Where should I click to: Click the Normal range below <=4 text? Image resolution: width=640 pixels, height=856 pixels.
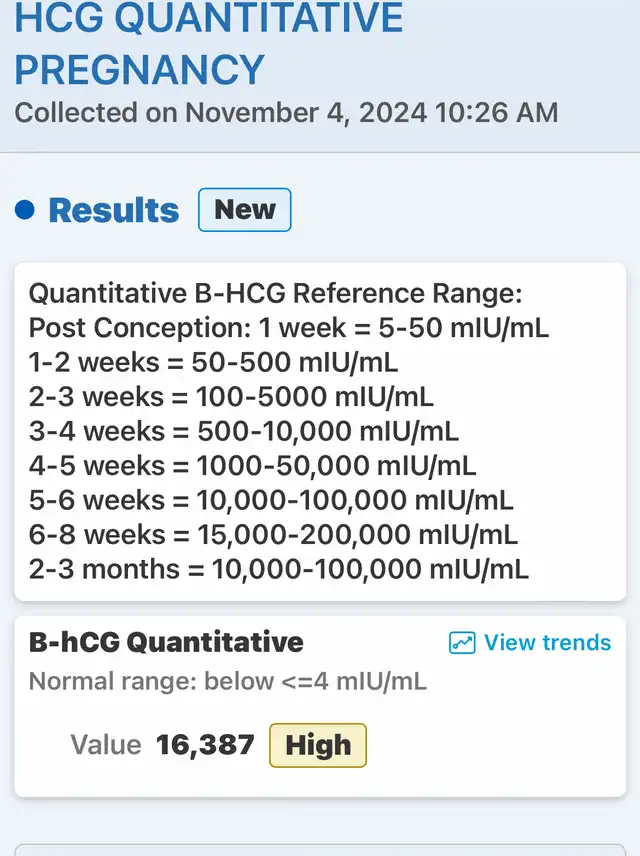(227, 681)
